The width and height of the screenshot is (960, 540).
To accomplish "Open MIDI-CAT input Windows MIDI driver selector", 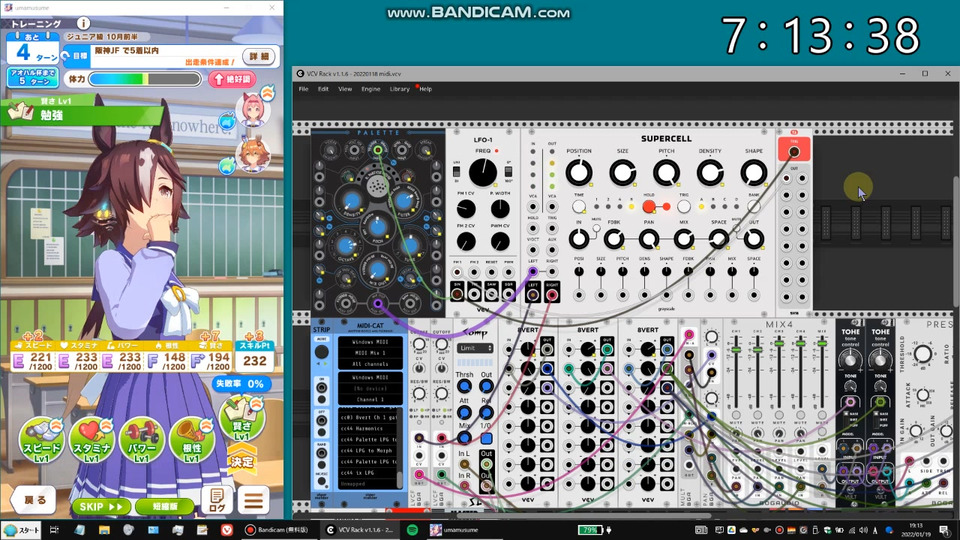I will click(370, 342).
